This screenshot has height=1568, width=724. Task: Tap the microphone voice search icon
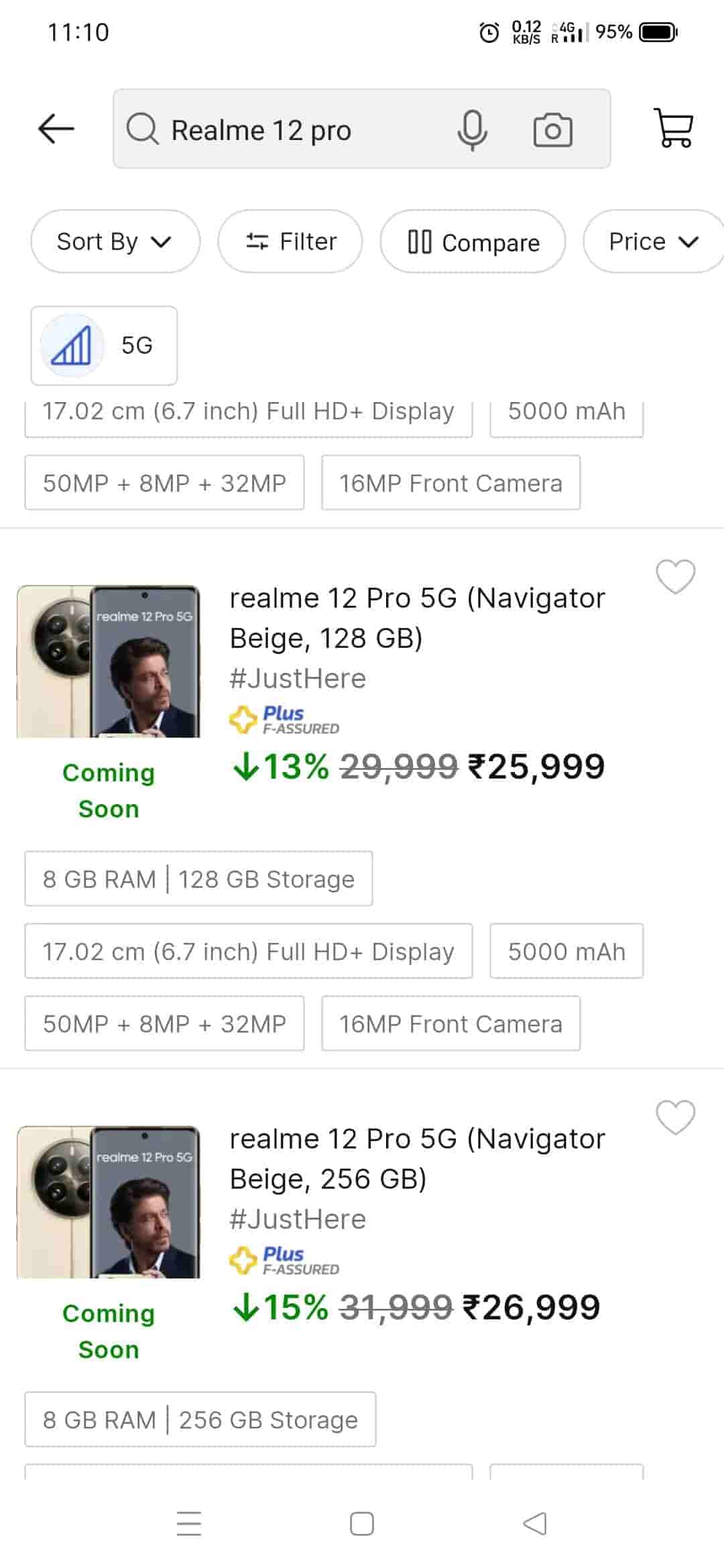click(x=472, y=129)
